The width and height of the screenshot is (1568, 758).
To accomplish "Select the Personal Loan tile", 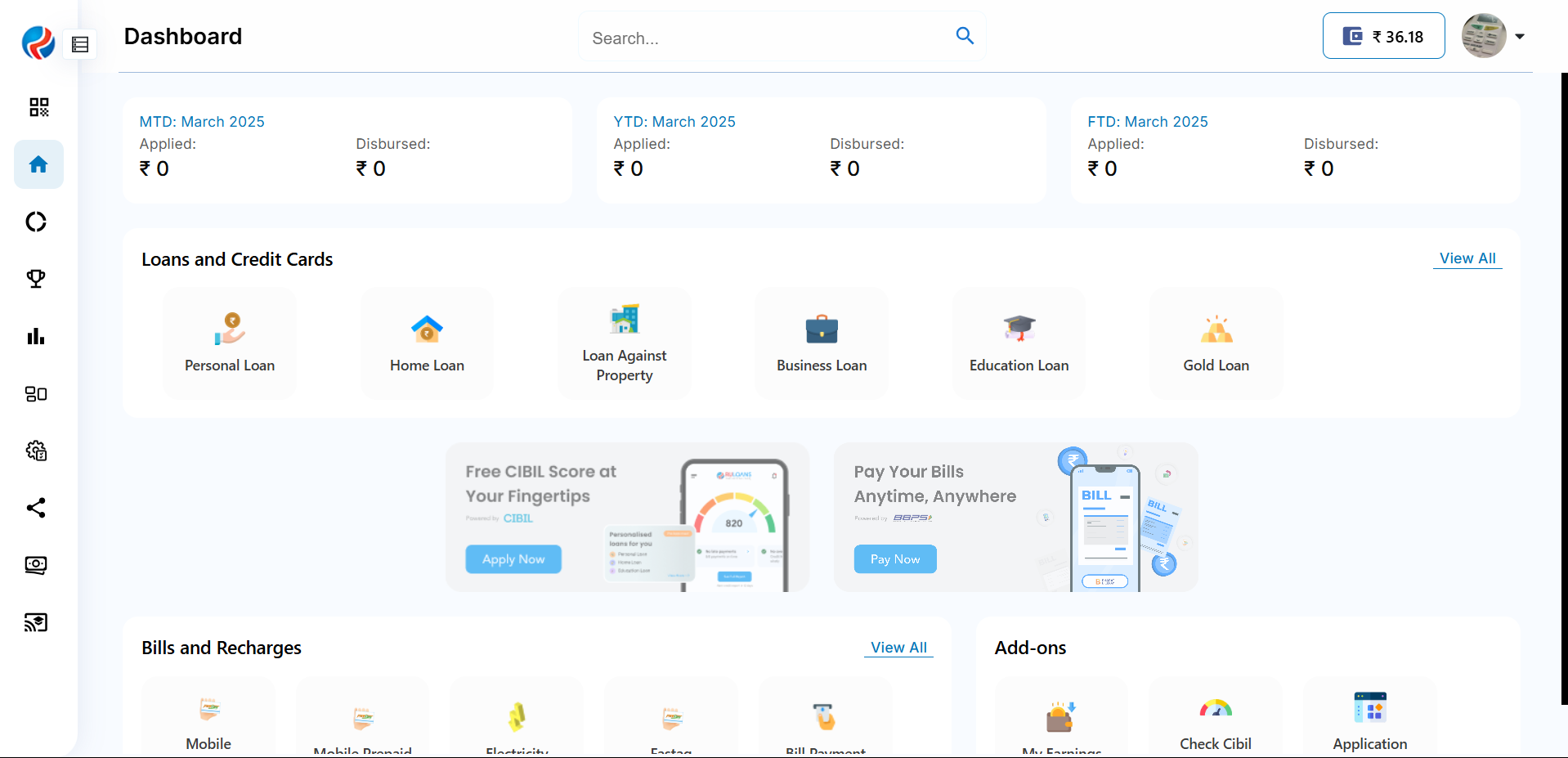I will (x=230, y=343).
